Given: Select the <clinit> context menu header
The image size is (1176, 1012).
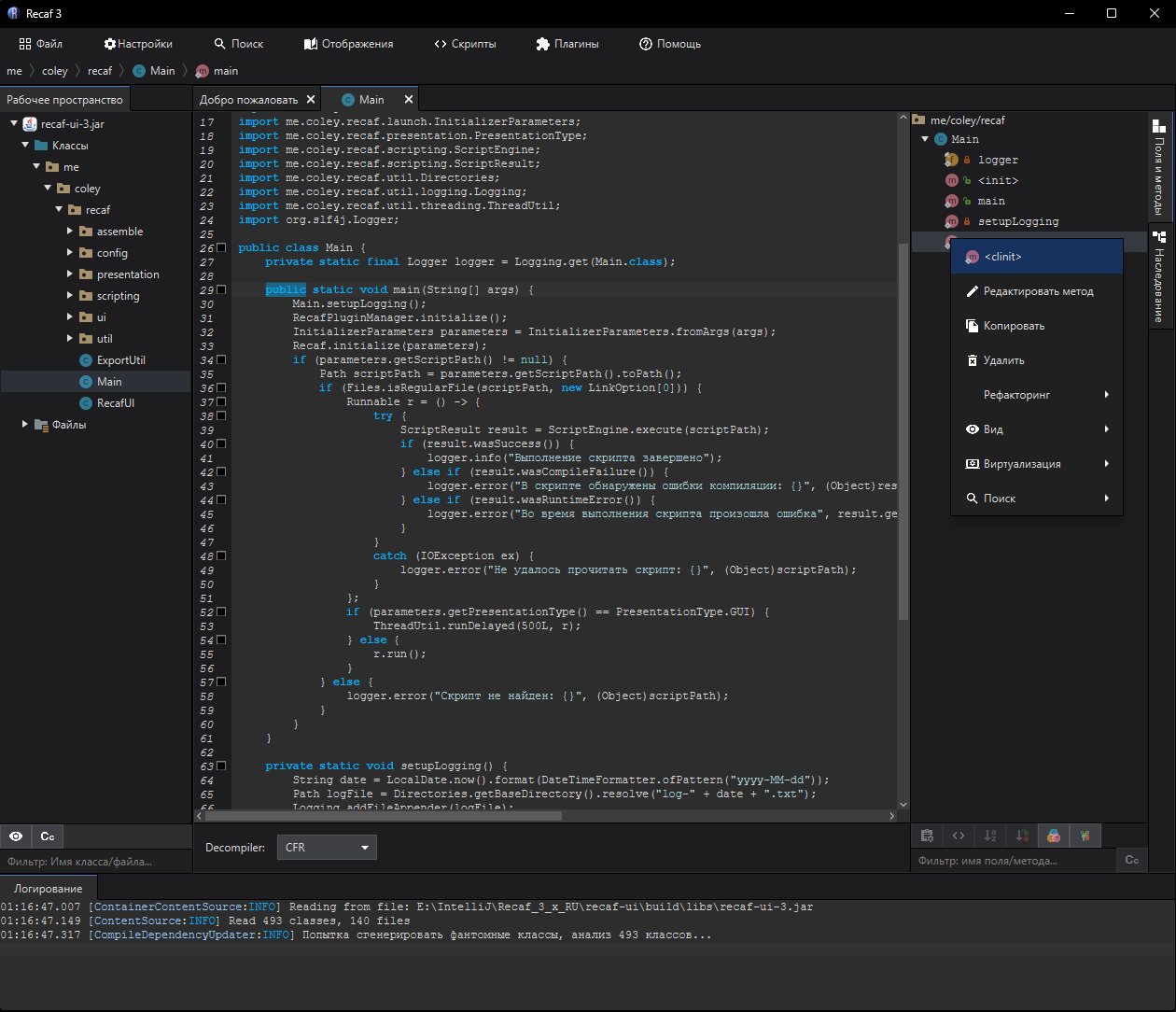Looking at the screenshot, I should (x=1037, y=257).
